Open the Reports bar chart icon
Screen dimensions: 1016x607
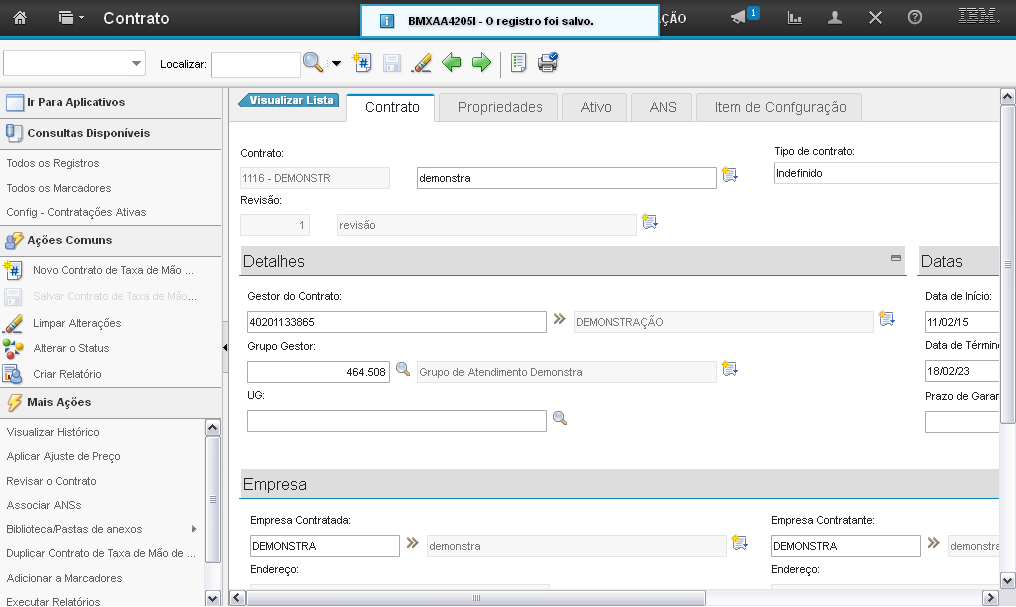795,18
